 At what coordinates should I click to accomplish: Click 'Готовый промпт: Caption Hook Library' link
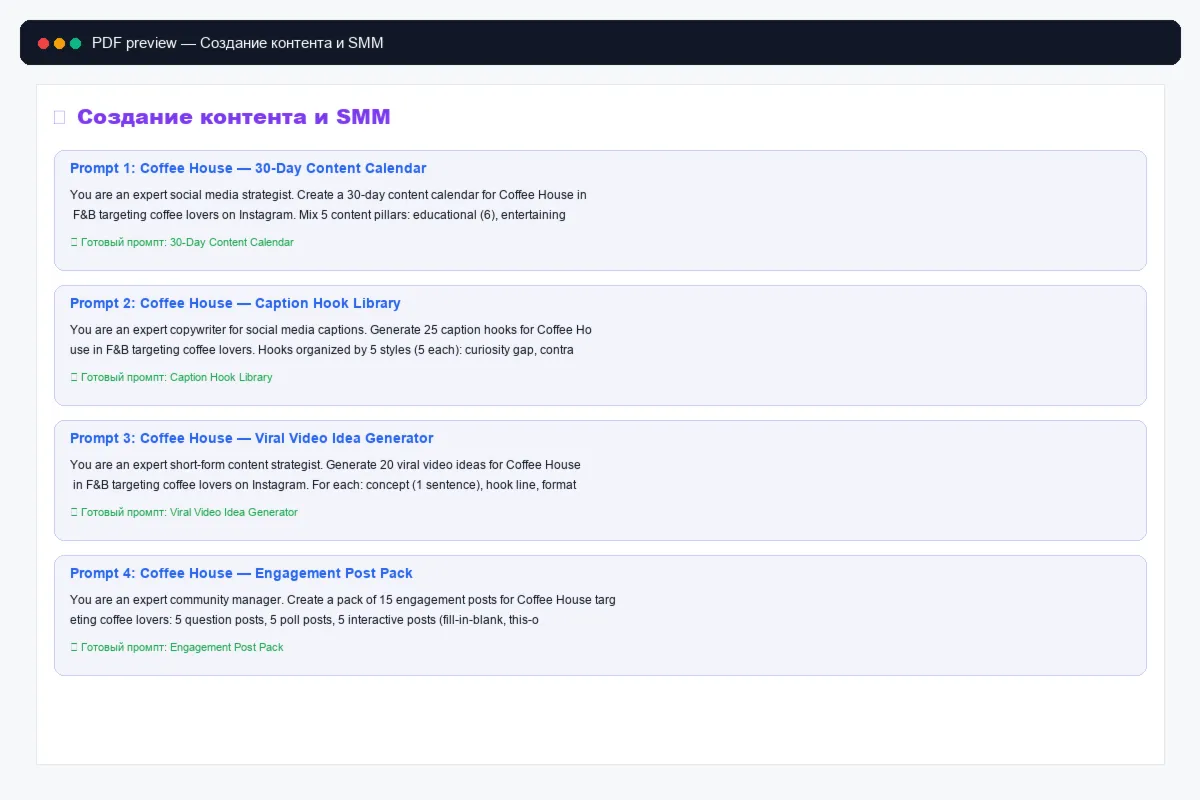[176, 377]
